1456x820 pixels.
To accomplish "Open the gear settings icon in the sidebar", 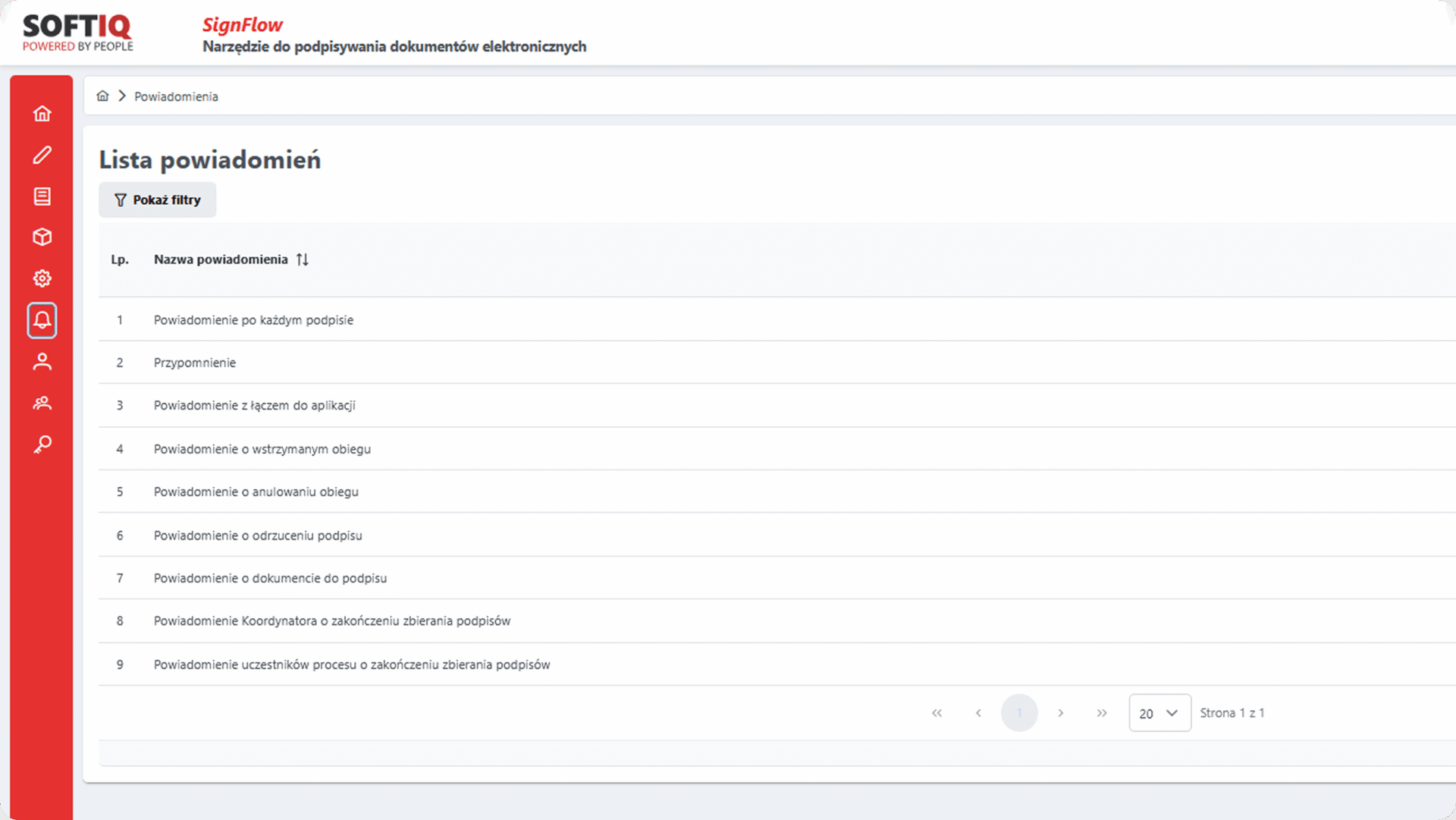I will pyautogui.click(x=42, y=278).
